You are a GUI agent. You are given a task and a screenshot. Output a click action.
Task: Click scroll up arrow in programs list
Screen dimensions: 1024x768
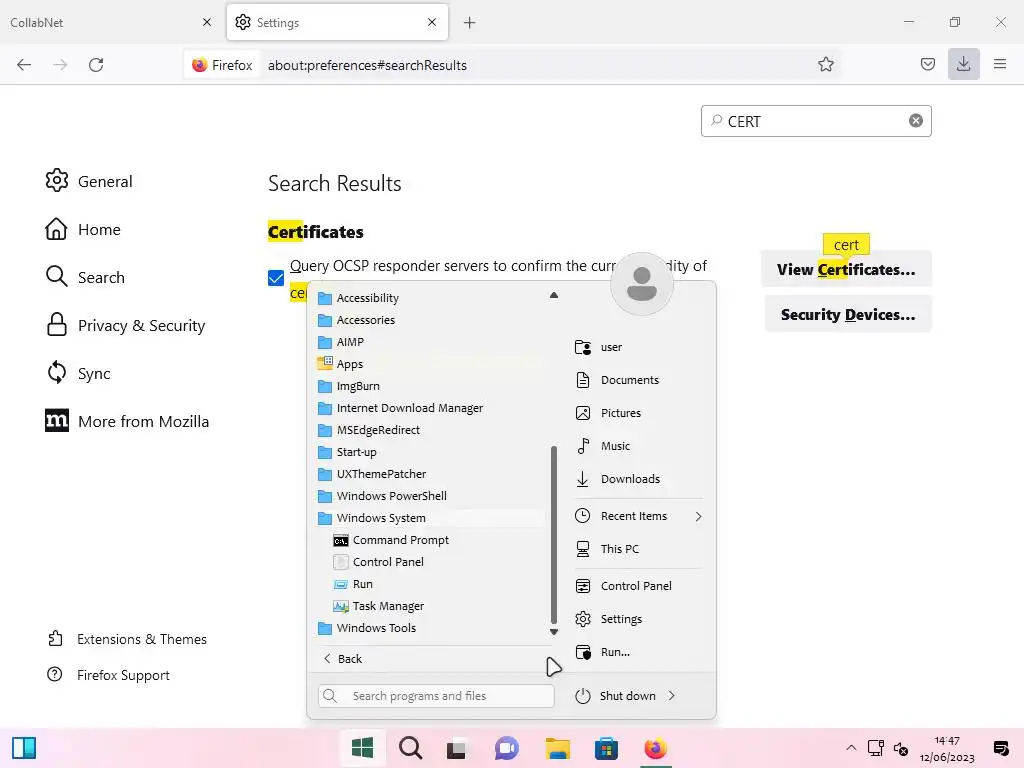click(x=554, y=295)
